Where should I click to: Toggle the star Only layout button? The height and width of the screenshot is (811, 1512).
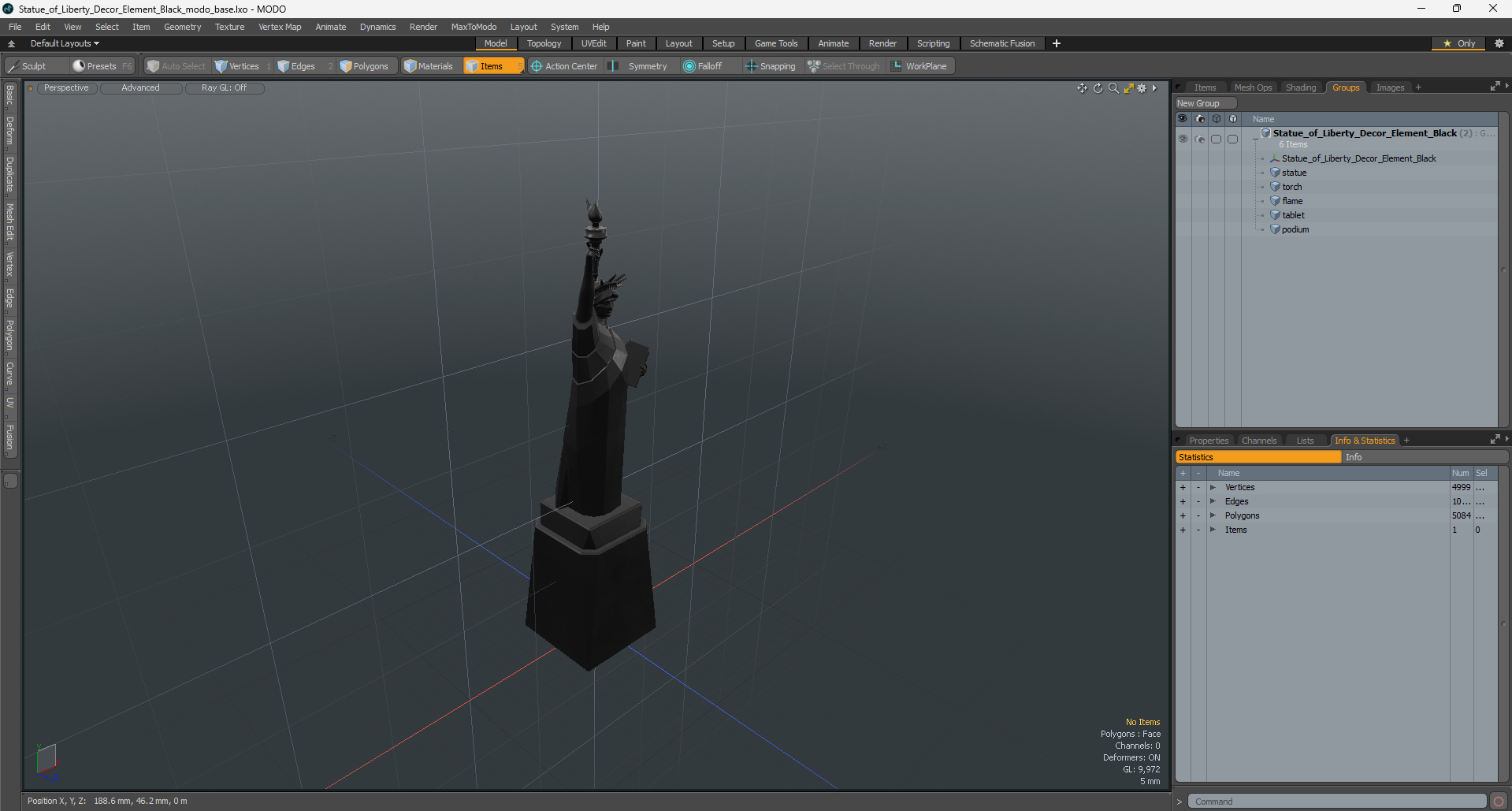[x=1458, y=43]
